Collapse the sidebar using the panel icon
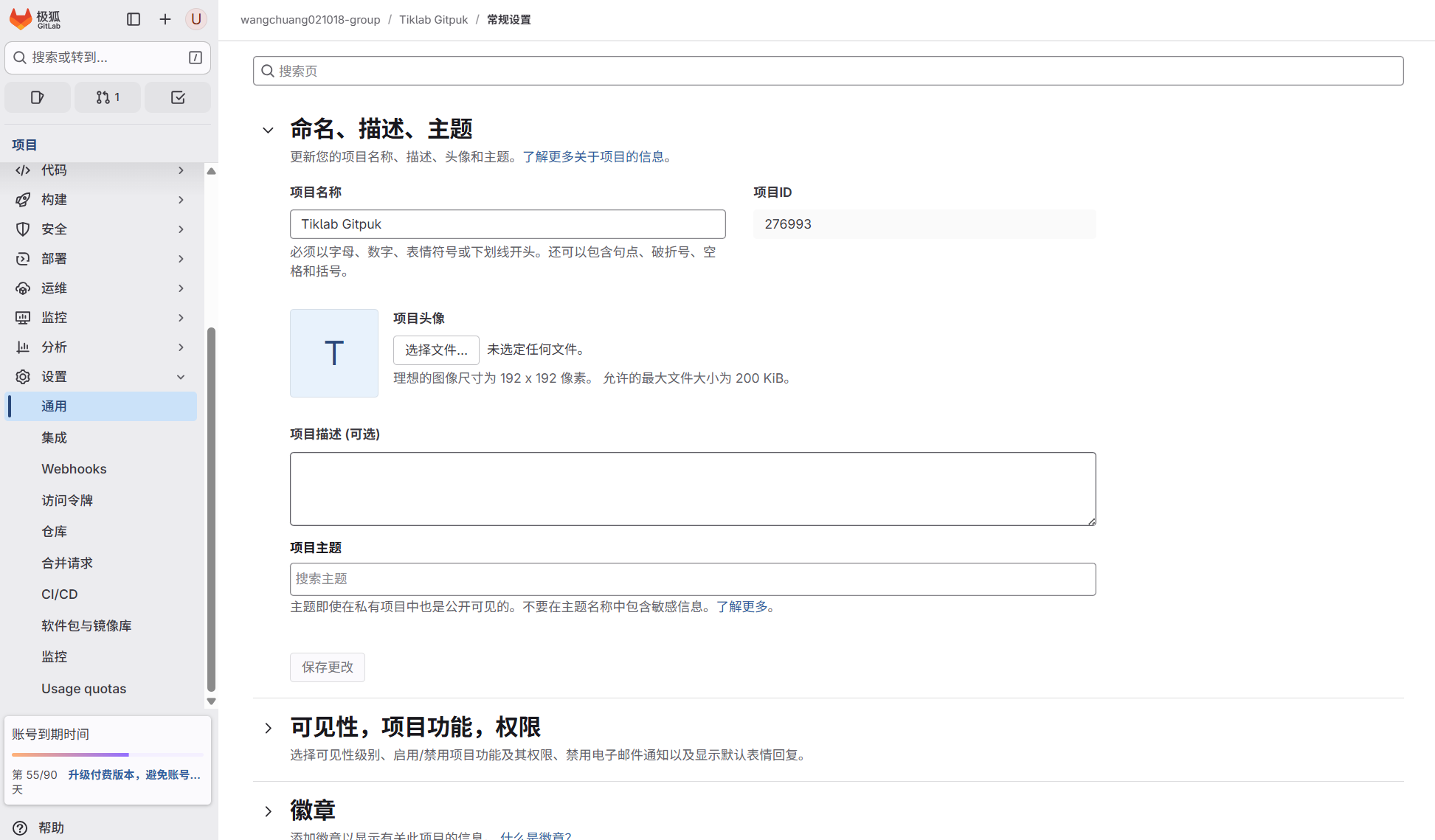The image size is (1435, 840). tap(134, 19)
